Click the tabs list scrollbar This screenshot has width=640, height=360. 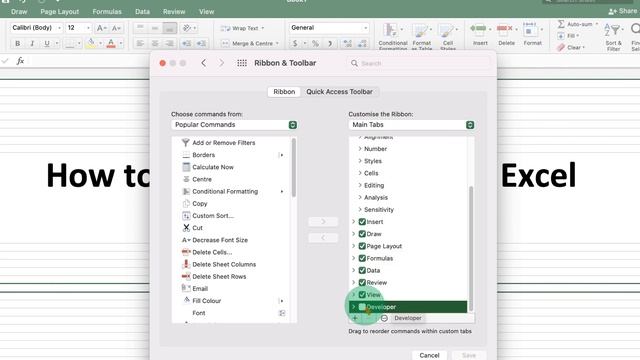[471, 248]
